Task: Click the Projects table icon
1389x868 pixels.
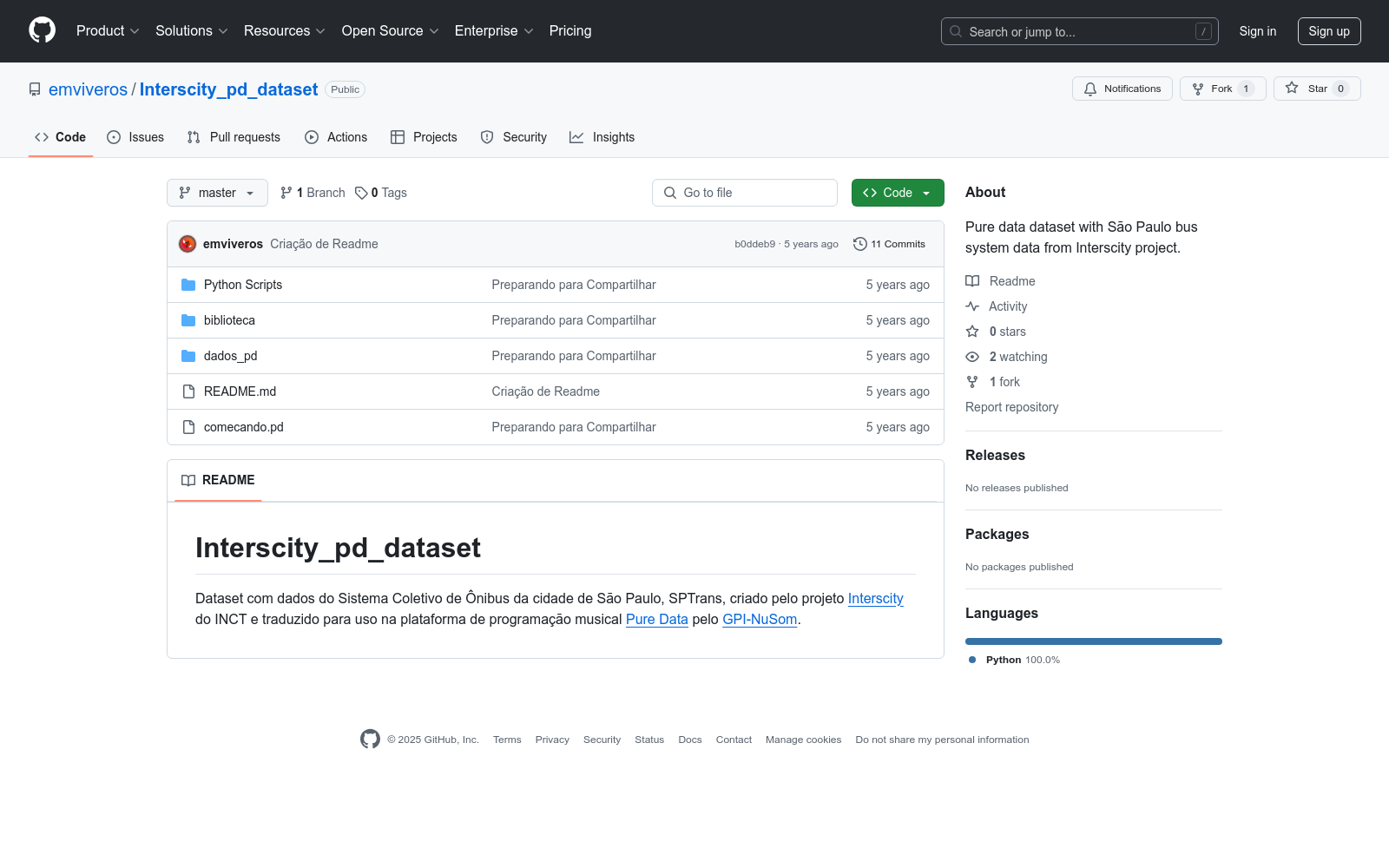Action: tap(398, 137)
